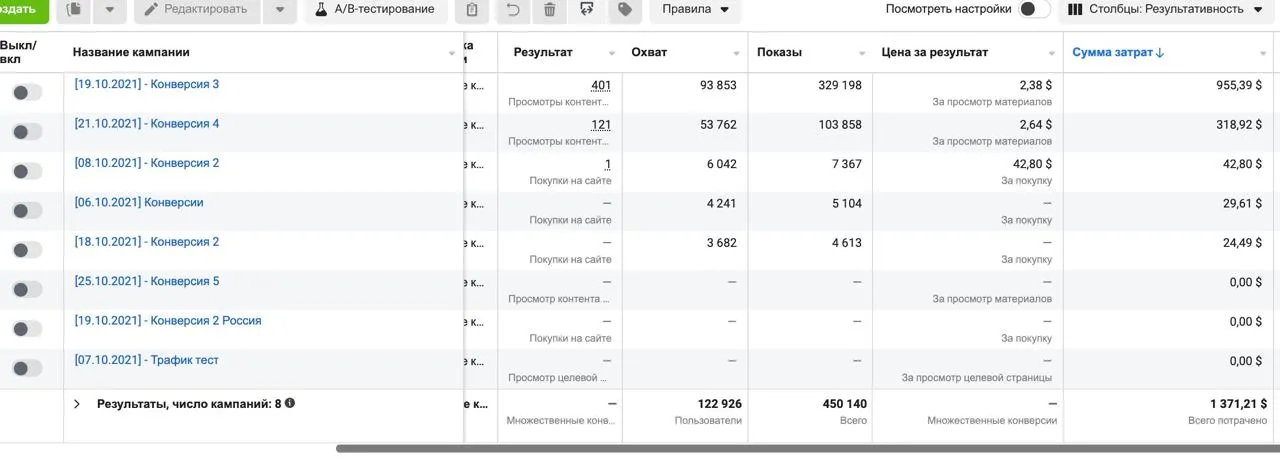Click the duplicate campaign icon

(74, 10)
